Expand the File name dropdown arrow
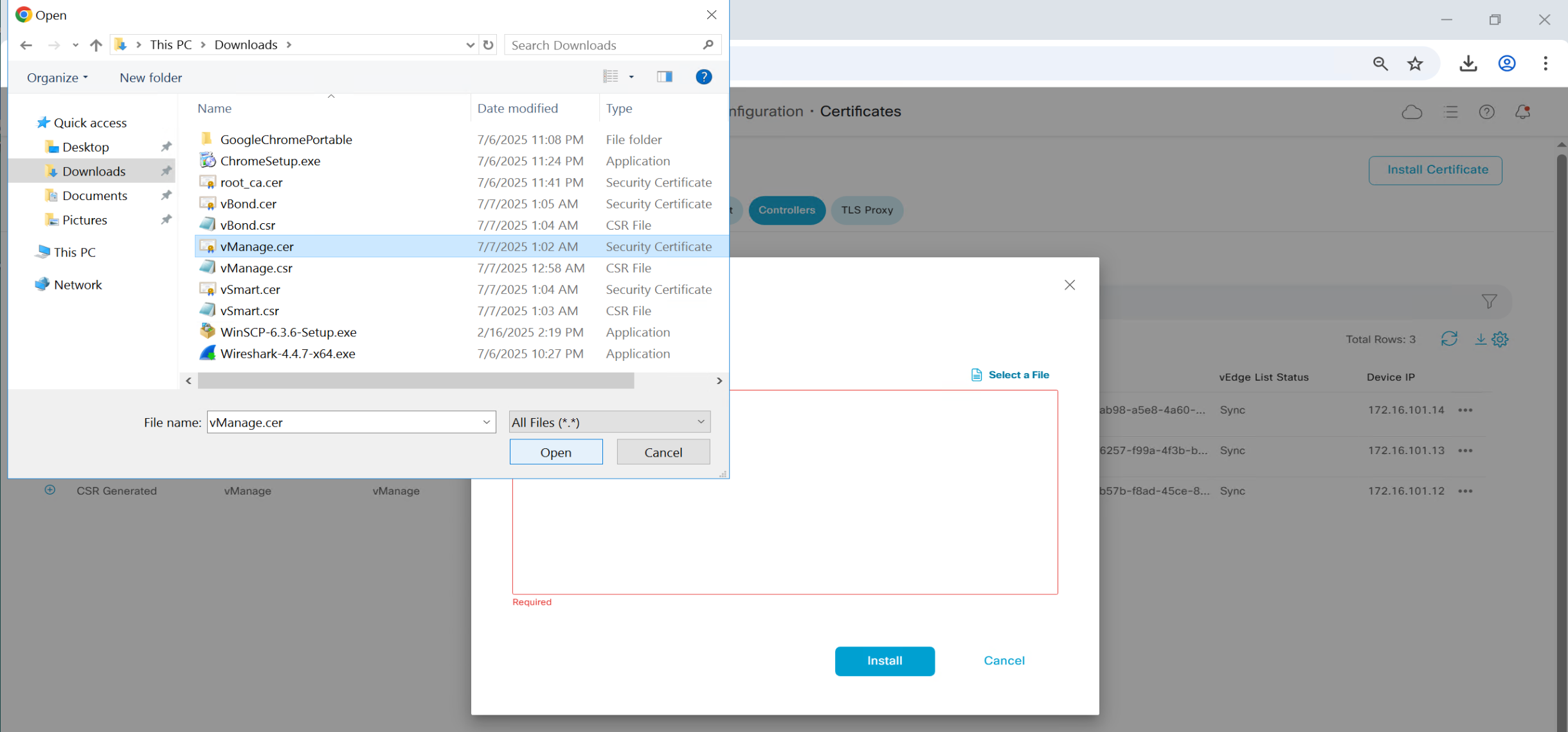The width and height of the screenshot is (1568, 732). click(487, 422)
